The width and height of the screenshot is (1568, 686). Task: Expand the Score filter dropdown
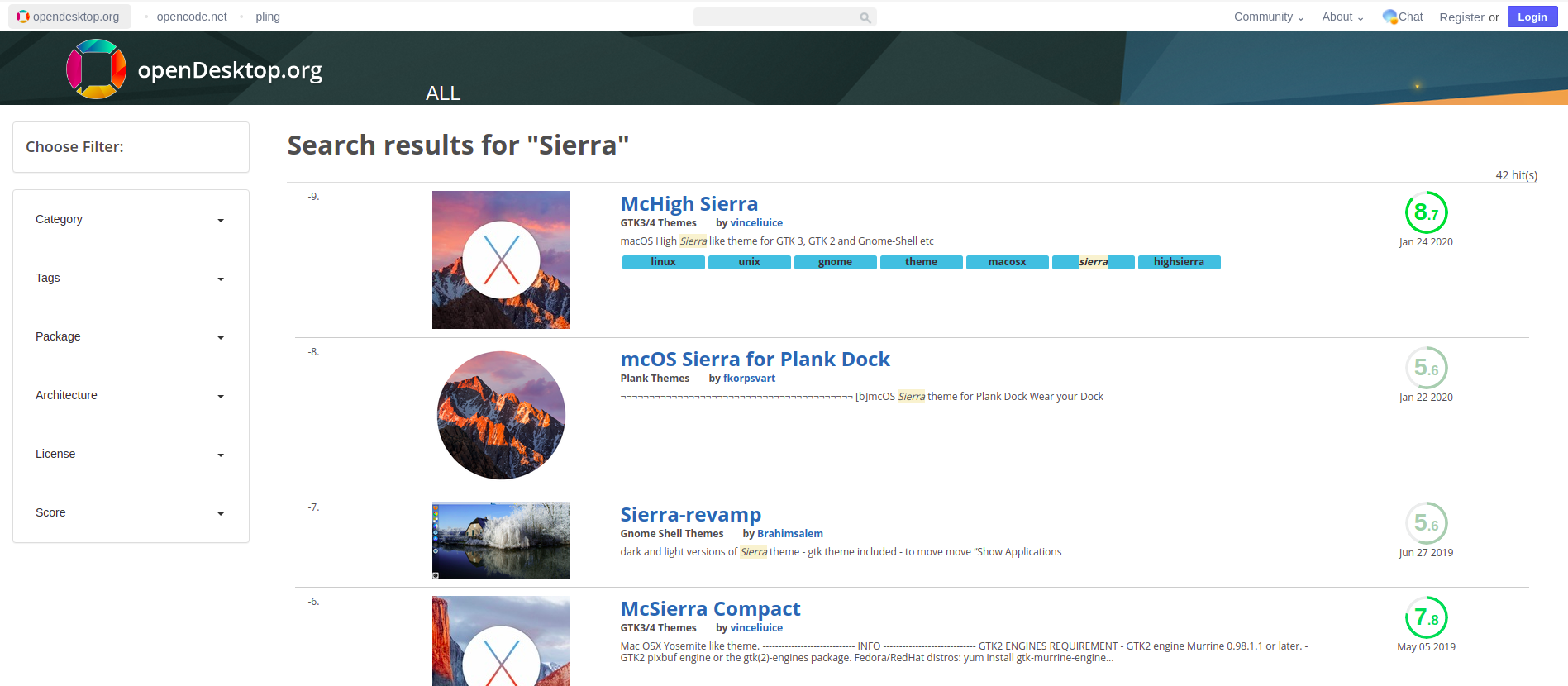[x=131, y=513]
